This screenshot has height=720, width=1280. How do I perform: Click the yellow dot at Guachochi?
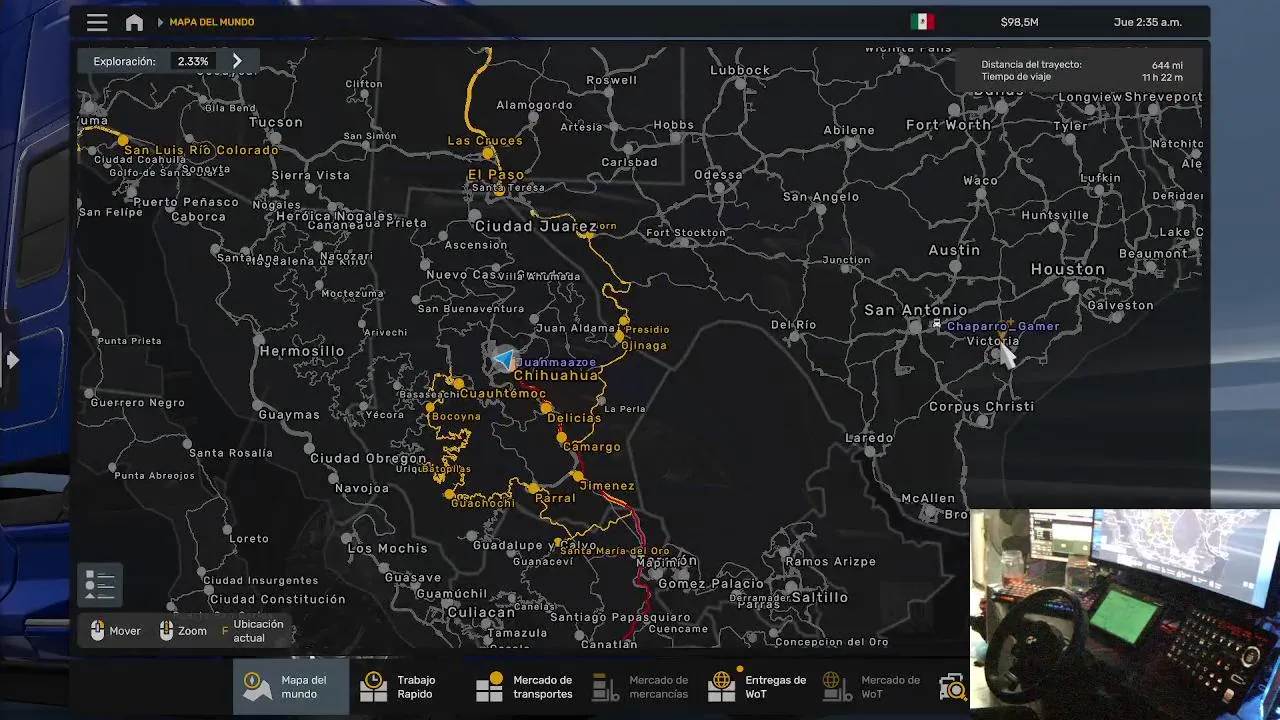click(449, 494)
